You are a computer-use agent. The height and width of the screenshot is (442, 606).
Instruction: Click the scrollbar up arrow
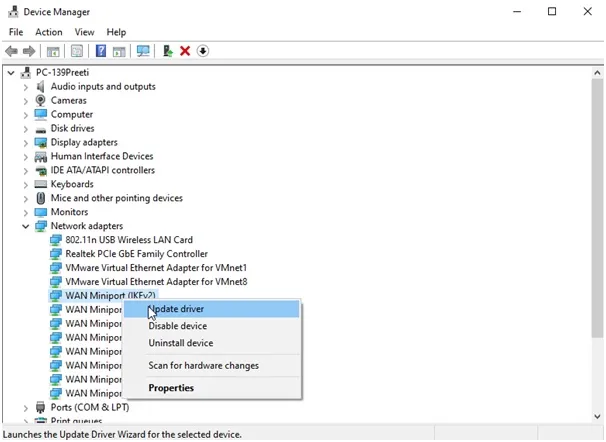[x=597, y=73]
